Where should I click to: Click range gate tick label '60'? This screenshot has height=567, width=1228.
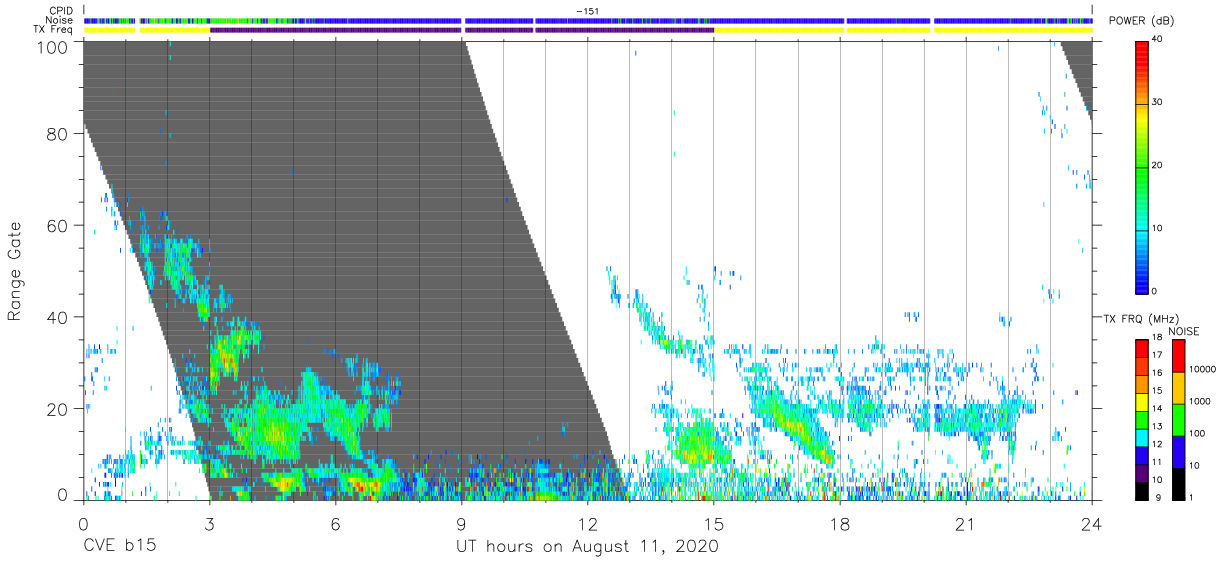[x=57, y=226]
